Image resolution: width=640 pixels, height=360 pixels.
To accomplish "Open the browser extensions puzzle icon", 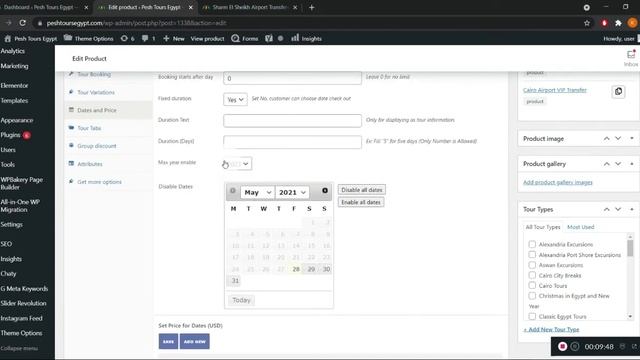I will click(x=618, y=23).
